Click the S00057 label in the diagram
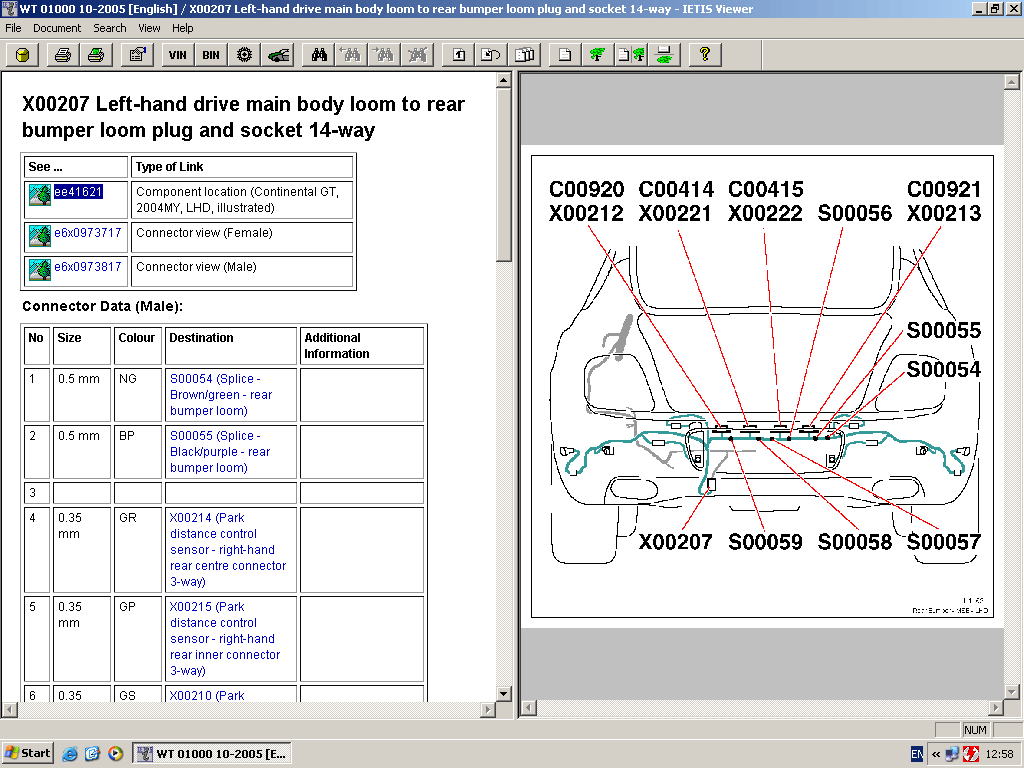The height and width of the screenshot is (768, 1024). click(944, 541)
